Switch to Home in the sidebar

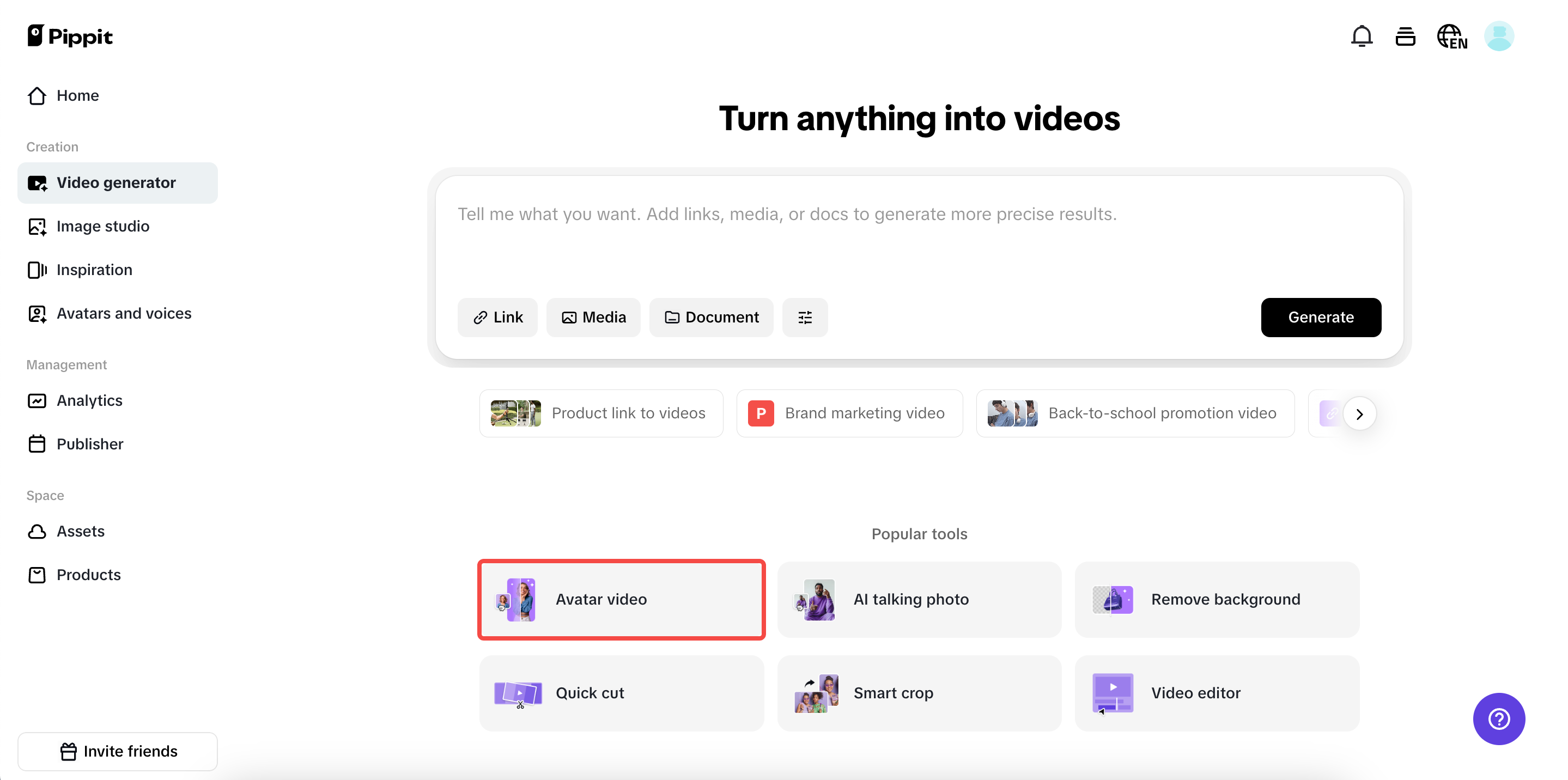77,95
